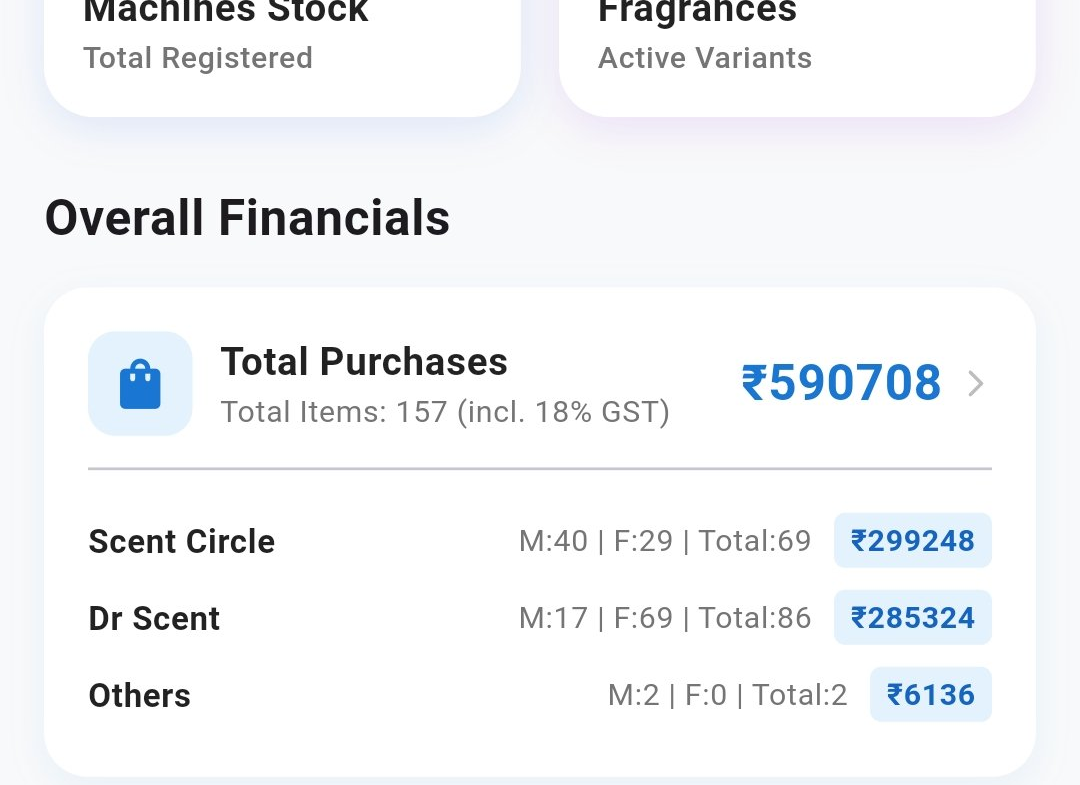Tap the divider below Total Purchases
Image resolution: width=1080 pixels, height=785 pixels.
click(x=540, y=469)
